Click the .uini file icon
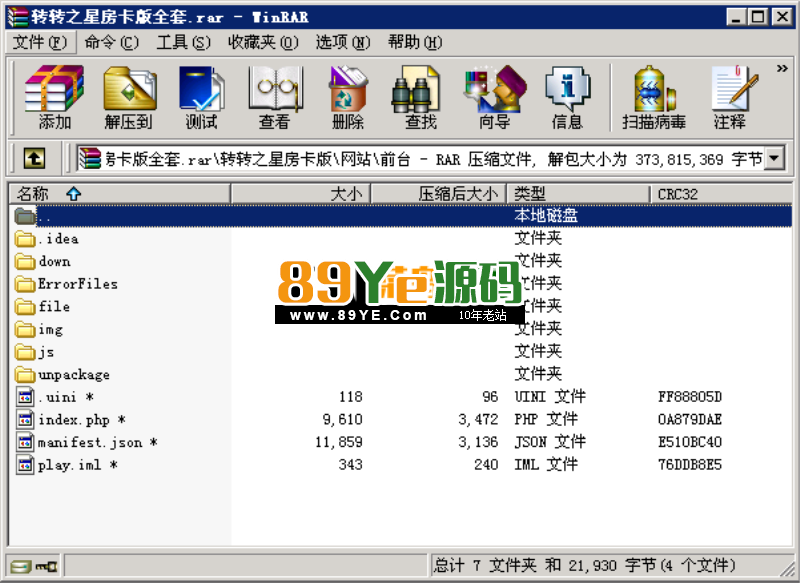Screen dimensions: 800x583 (x=25, y=397)
